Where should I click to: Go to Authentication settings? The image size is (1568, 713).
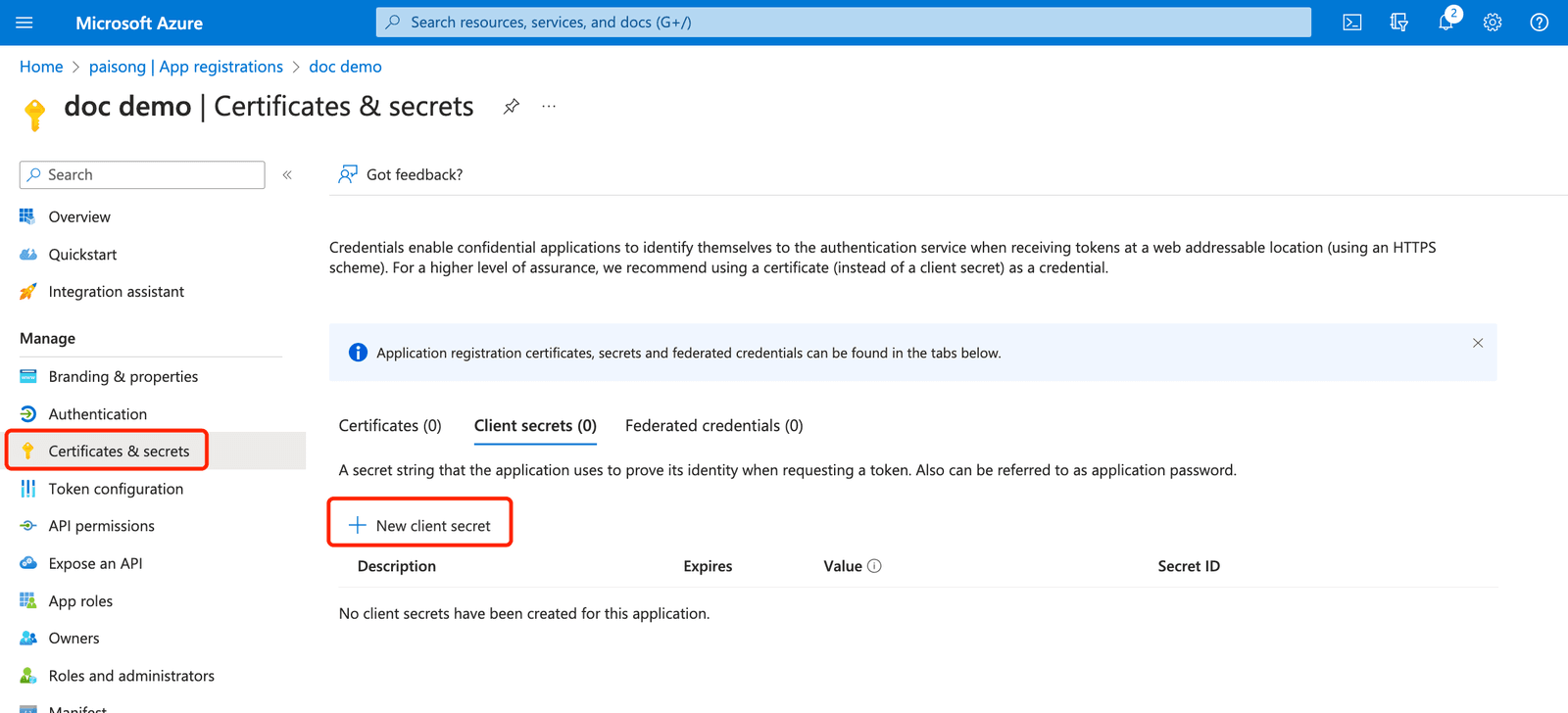(x=98, y=414)
